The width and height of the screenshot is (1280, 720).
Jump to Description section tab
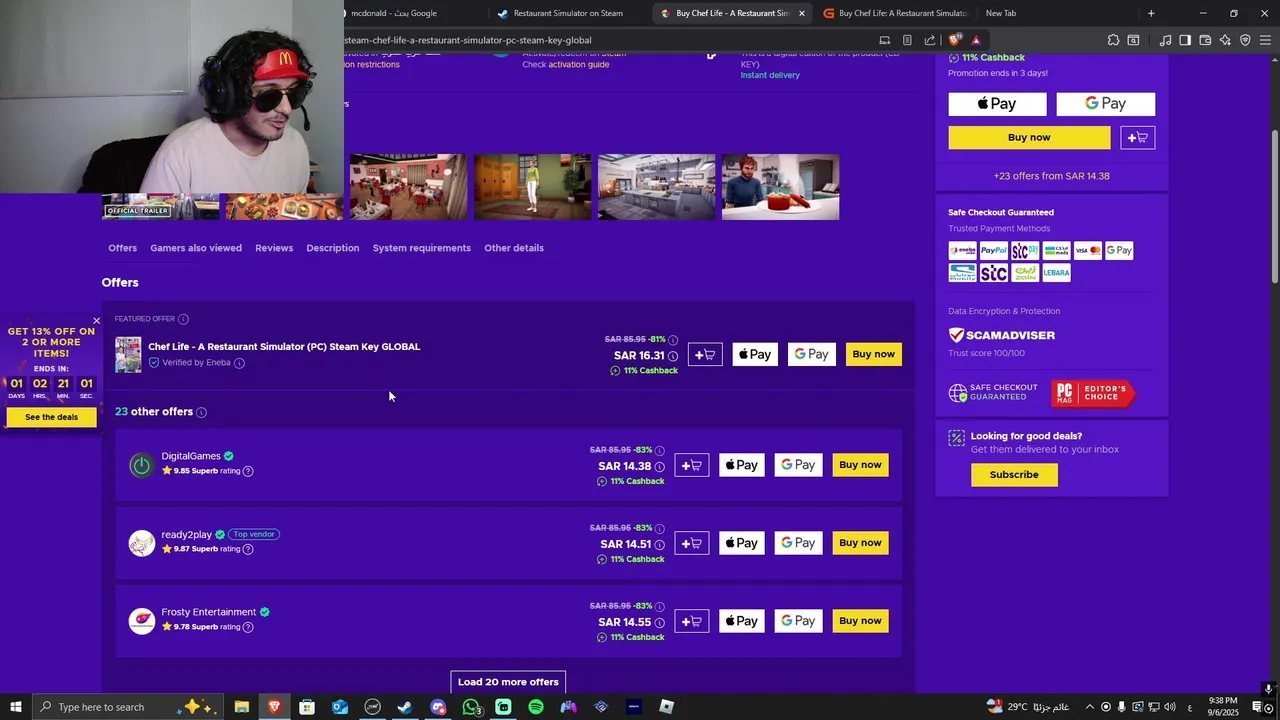(332, 248)
